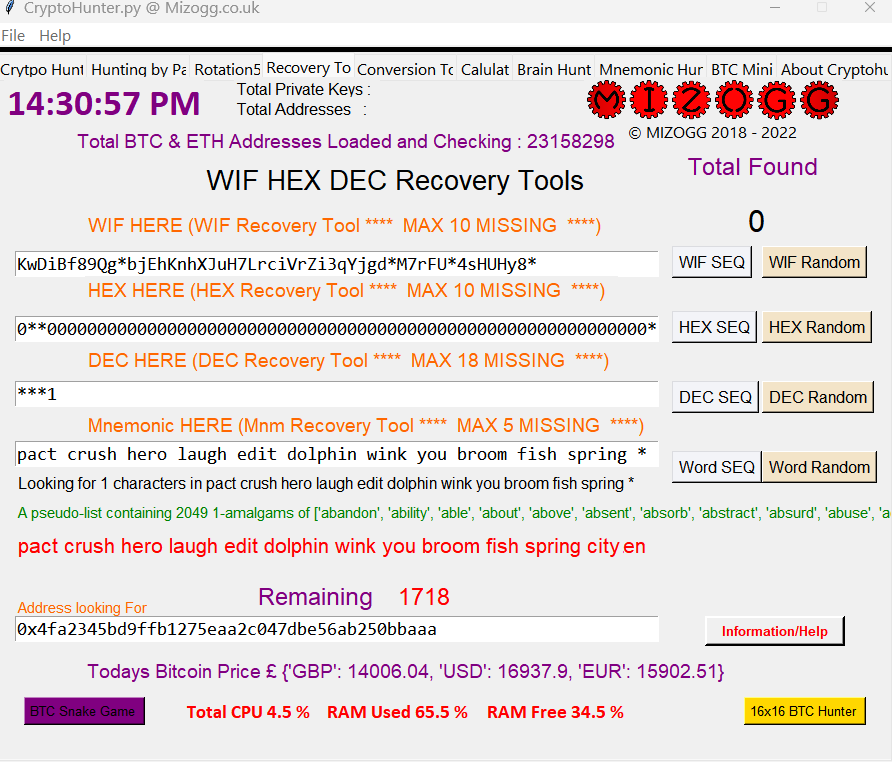Open the BTC Mini tab

pos(742,69)
